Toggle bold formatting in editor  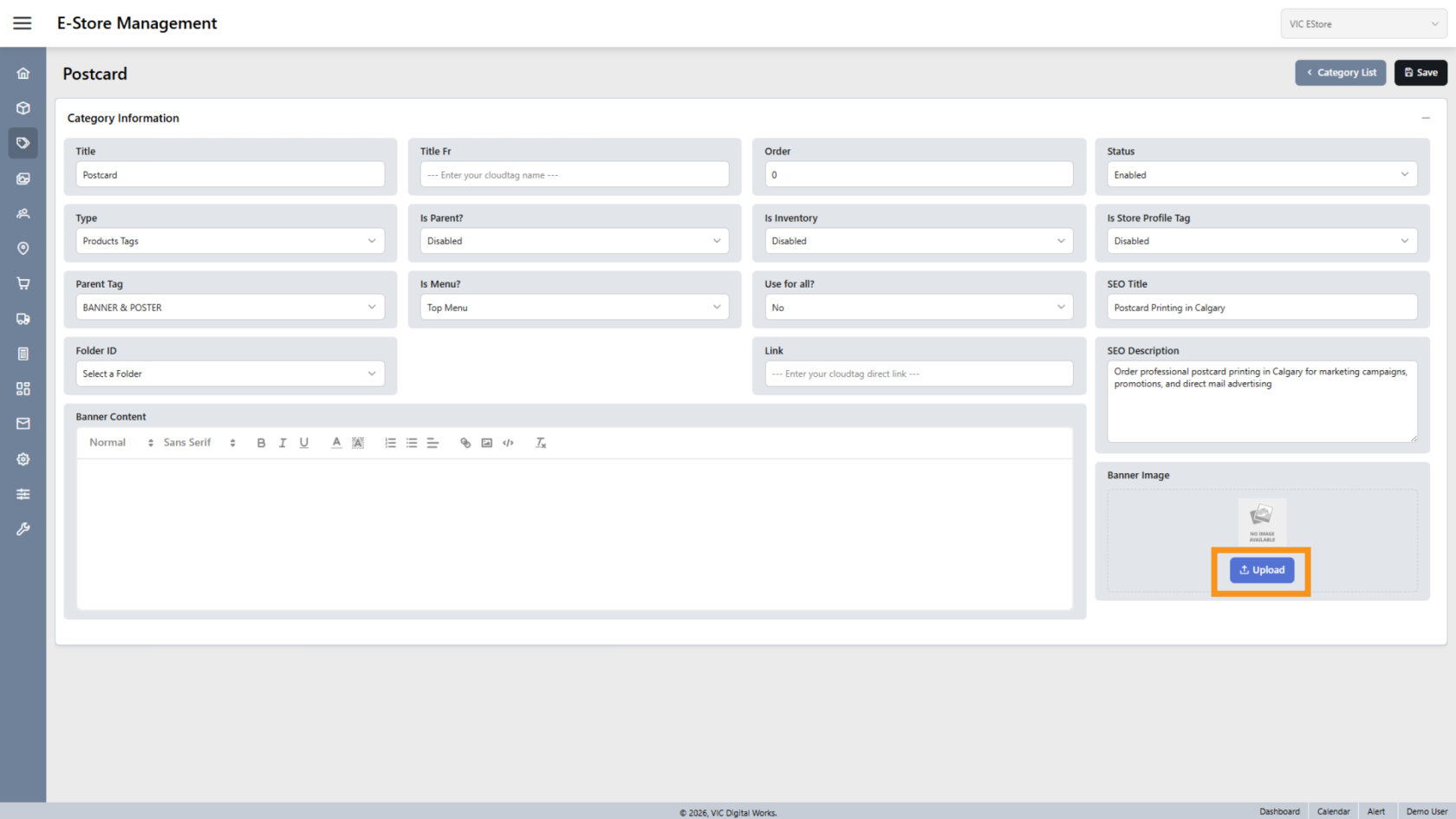(x=261, y=443)
